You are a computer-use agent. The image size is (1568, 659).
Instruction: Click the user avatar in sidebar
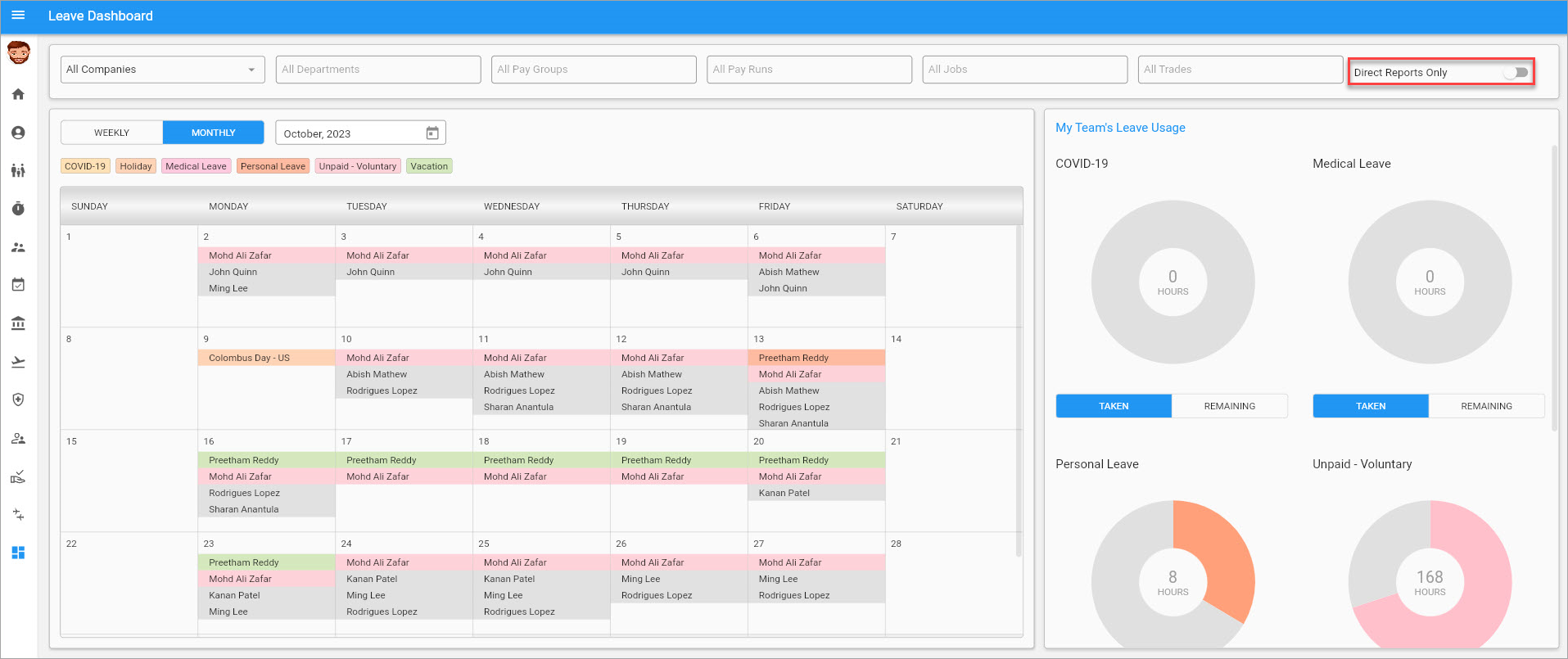(x=18, y=53)
